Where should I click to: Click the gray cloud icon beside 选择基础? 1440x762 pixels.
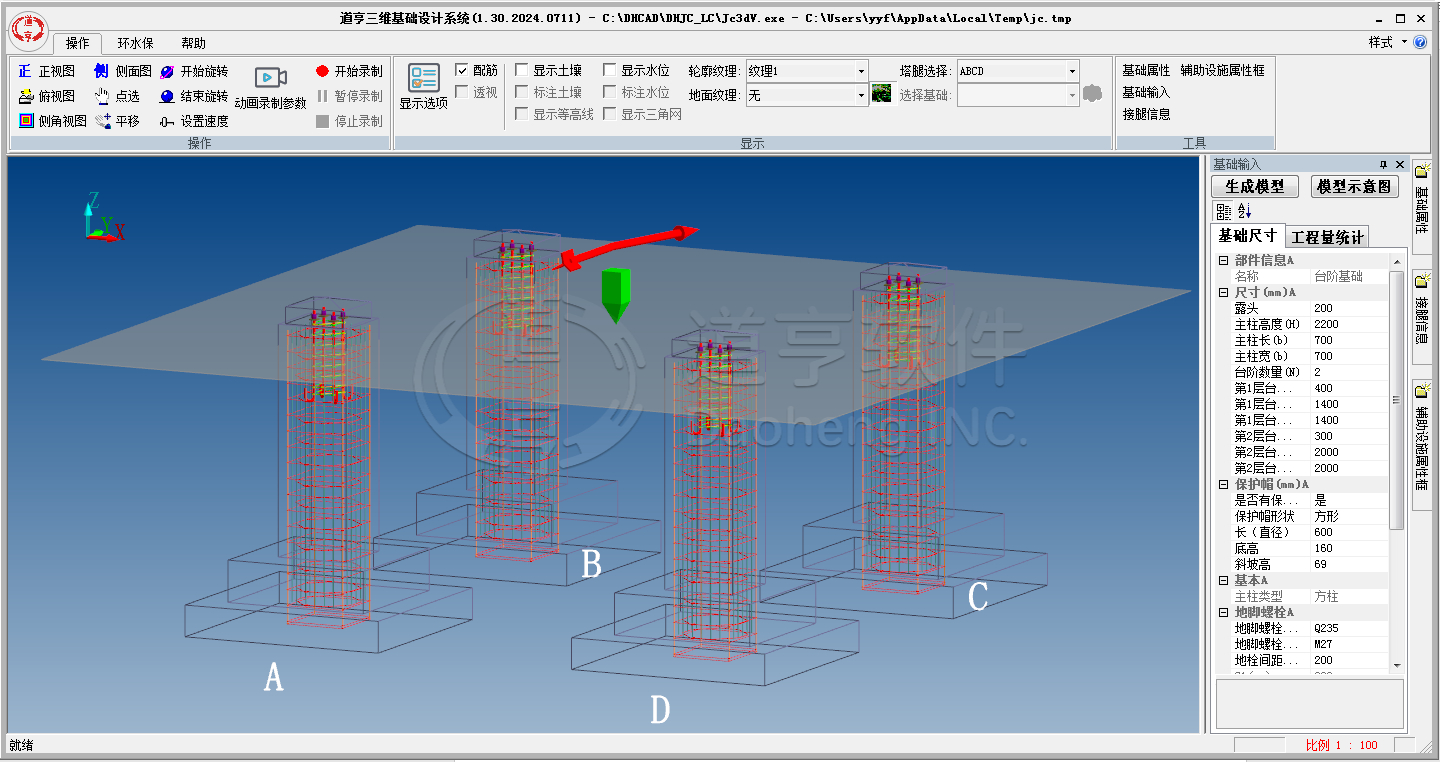tap(1092, 94)
